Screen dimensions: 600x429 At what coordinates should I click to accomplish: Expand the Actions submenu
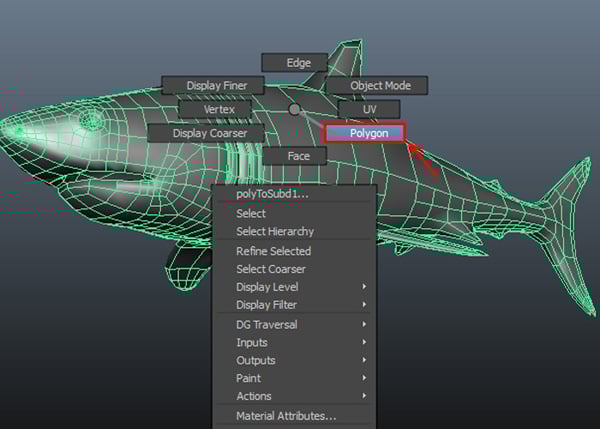pos(294,396)
